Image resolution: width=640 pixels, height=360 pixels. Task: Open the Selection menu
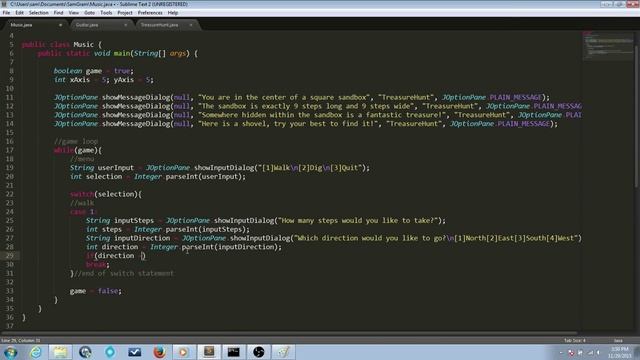(x=38, y=13)
